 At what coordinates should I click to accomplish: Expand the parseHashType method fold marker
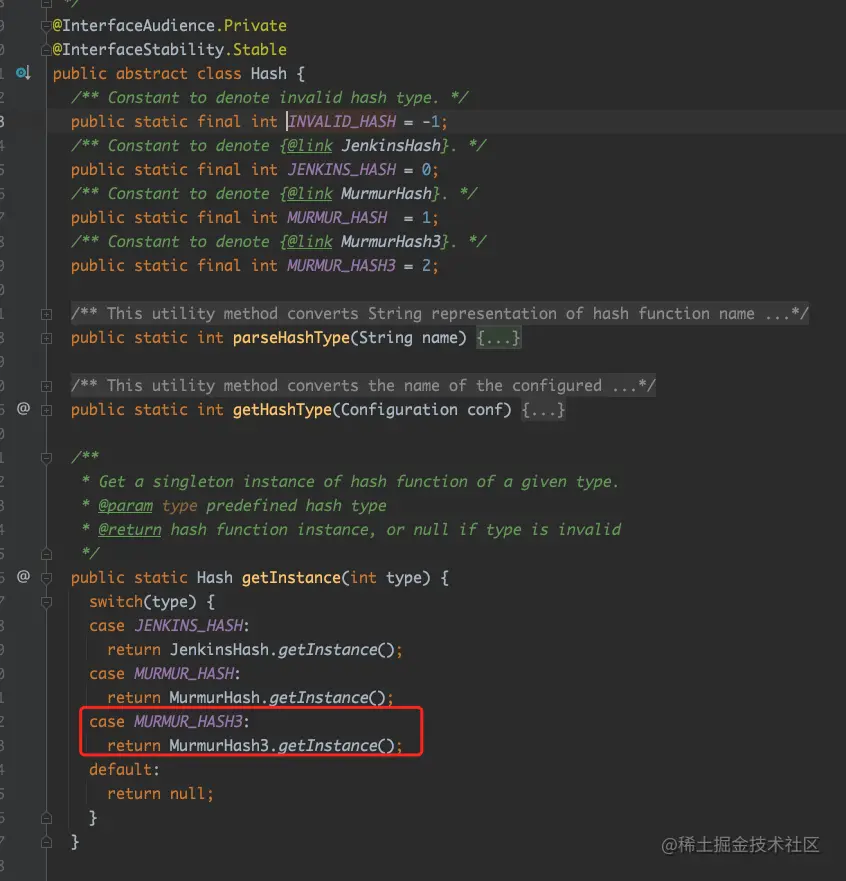[47, 338]
